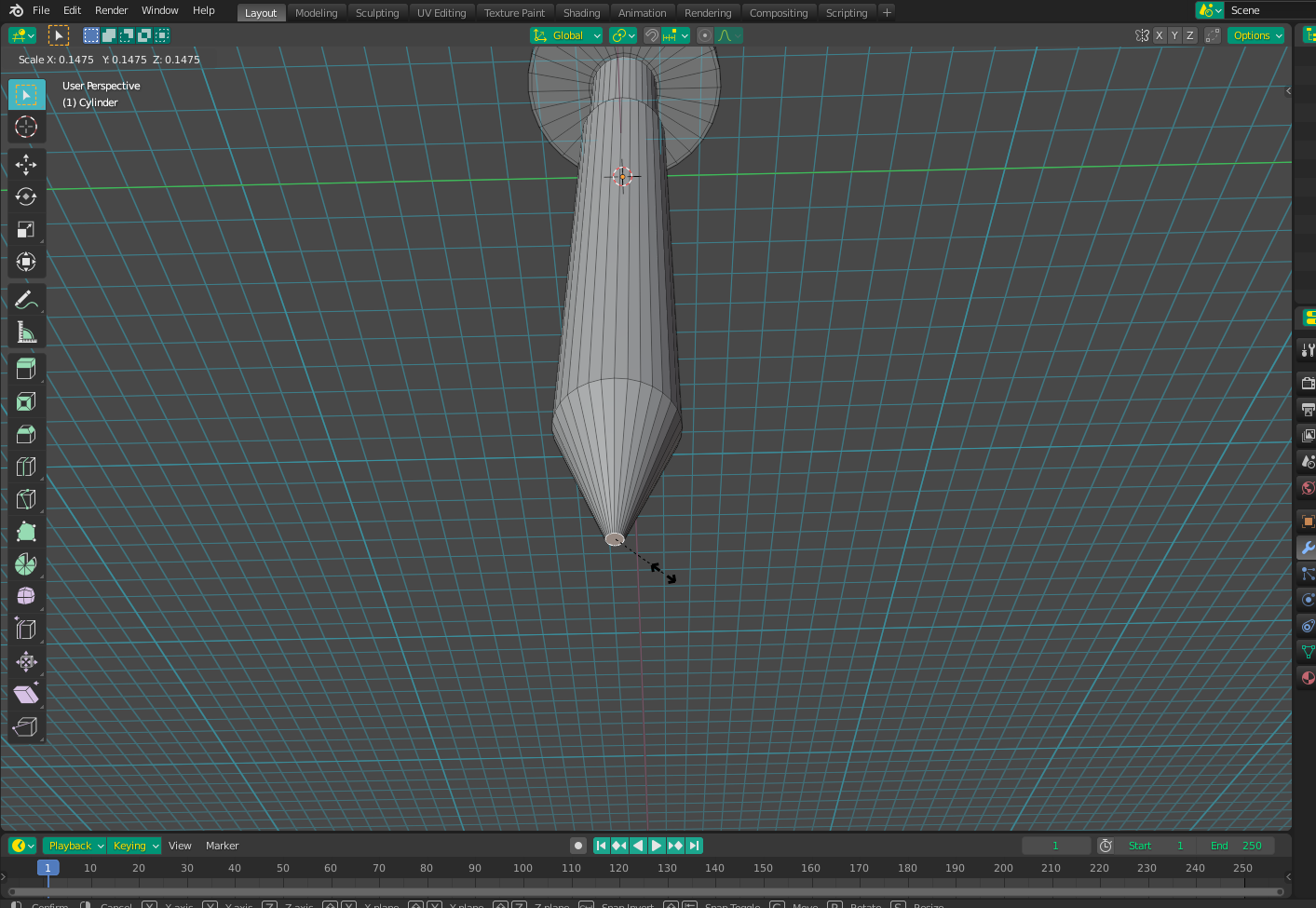Click the Blender logo menu
The image size is (1316, 908).
(x=16, y=11)
